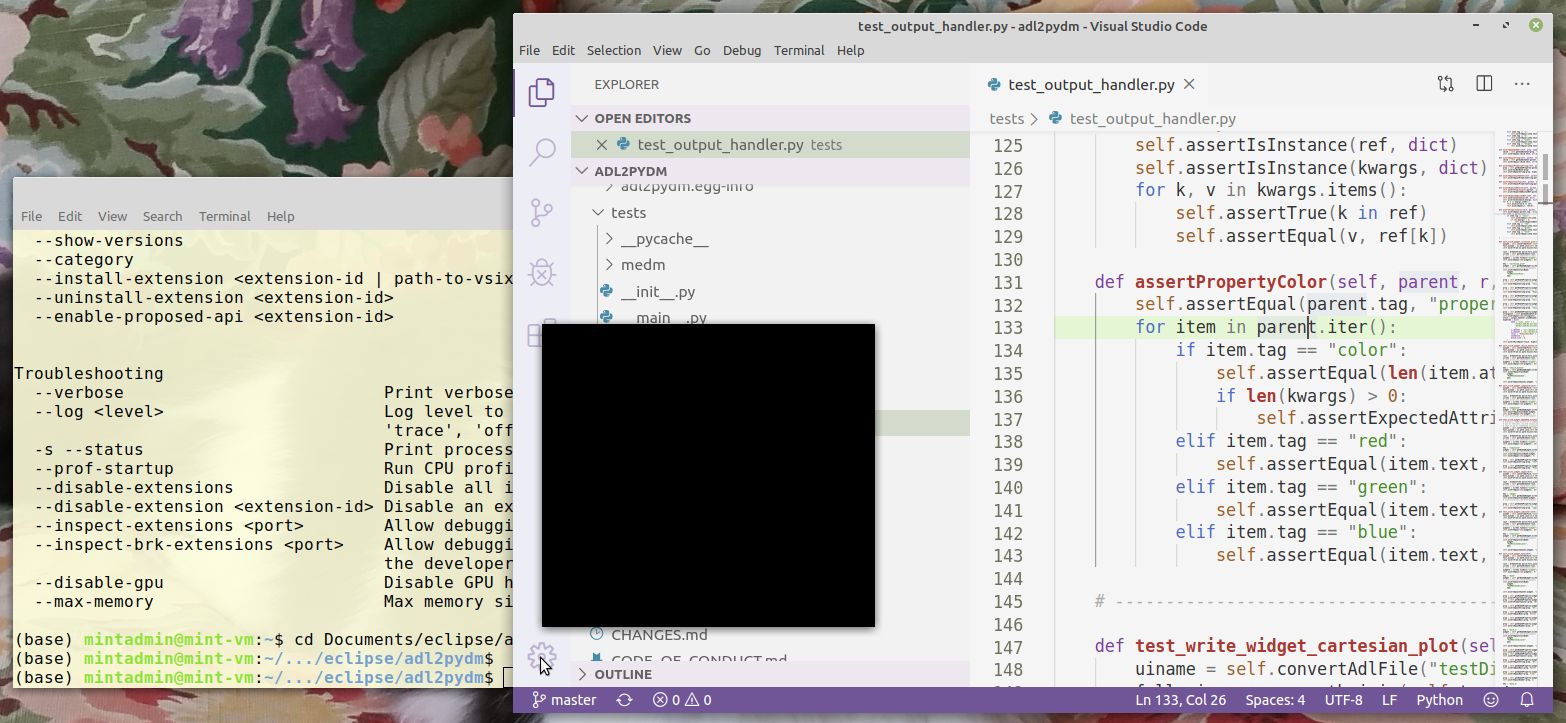Open the Help menu in Visual Studio Code
The height and width of the screenshot is (723, 1566).
click(850, 50)
